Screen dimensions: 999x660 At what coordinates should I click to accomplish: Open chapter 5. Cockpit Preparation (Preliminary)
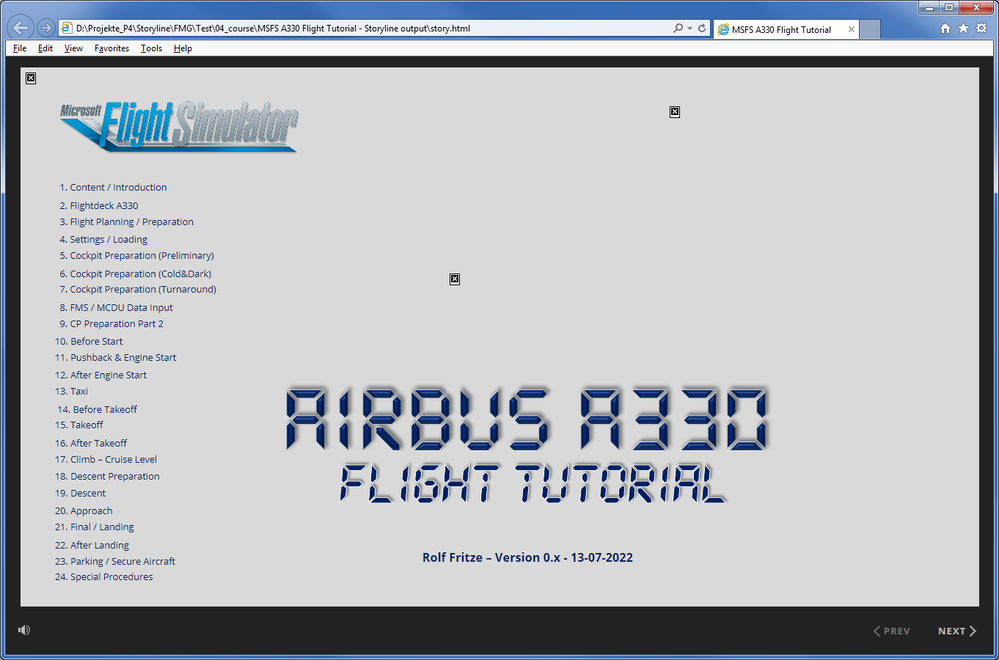(136, 255)
